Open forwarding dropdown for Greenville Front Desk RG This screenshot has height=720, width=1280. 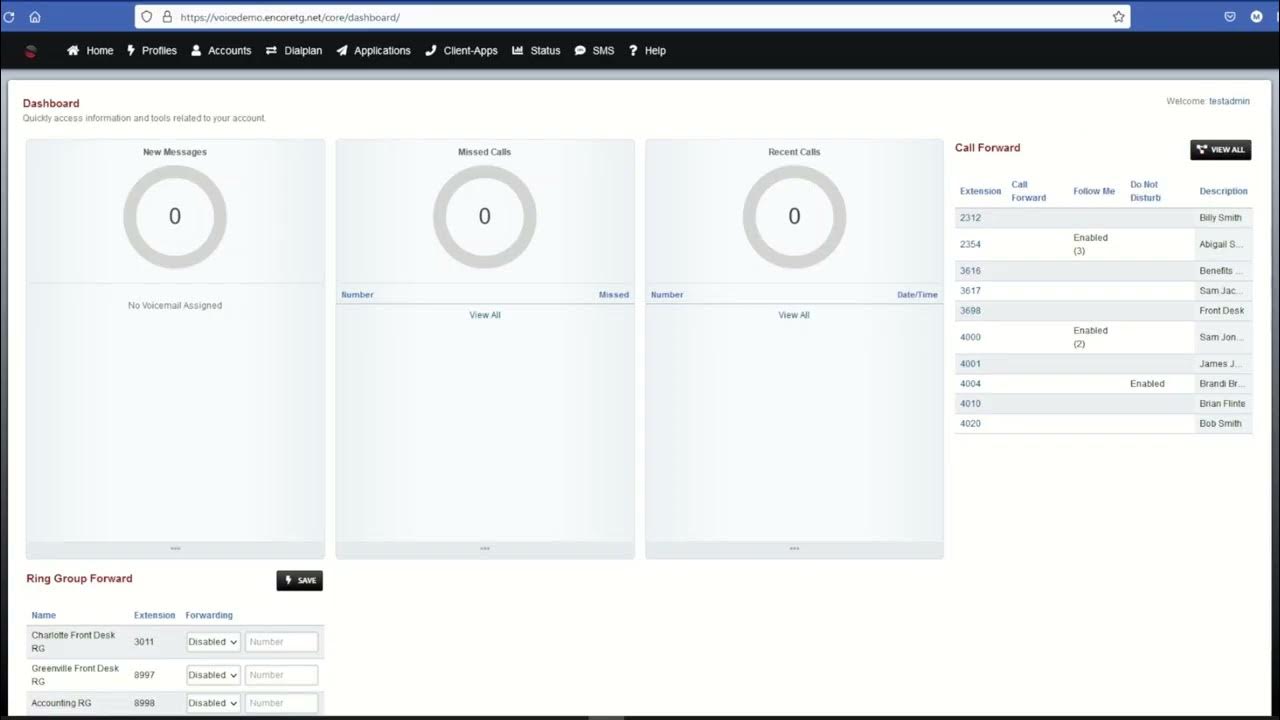pos(213,675)
